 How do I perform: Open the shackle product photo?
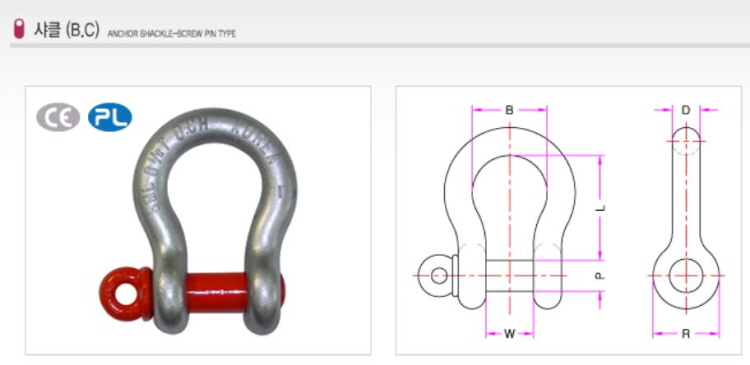pyautogui.click(x=198, y=221)
